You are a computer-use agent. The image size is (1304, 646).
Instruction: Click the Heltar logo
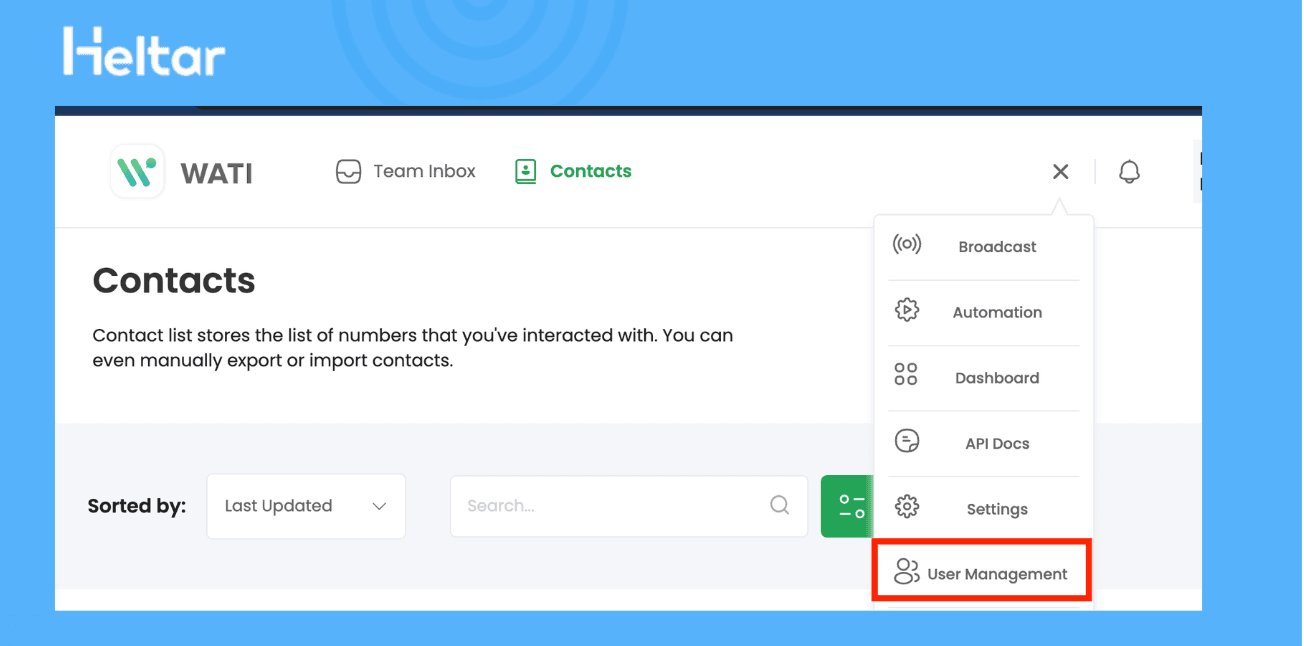[x=143, y=50]
